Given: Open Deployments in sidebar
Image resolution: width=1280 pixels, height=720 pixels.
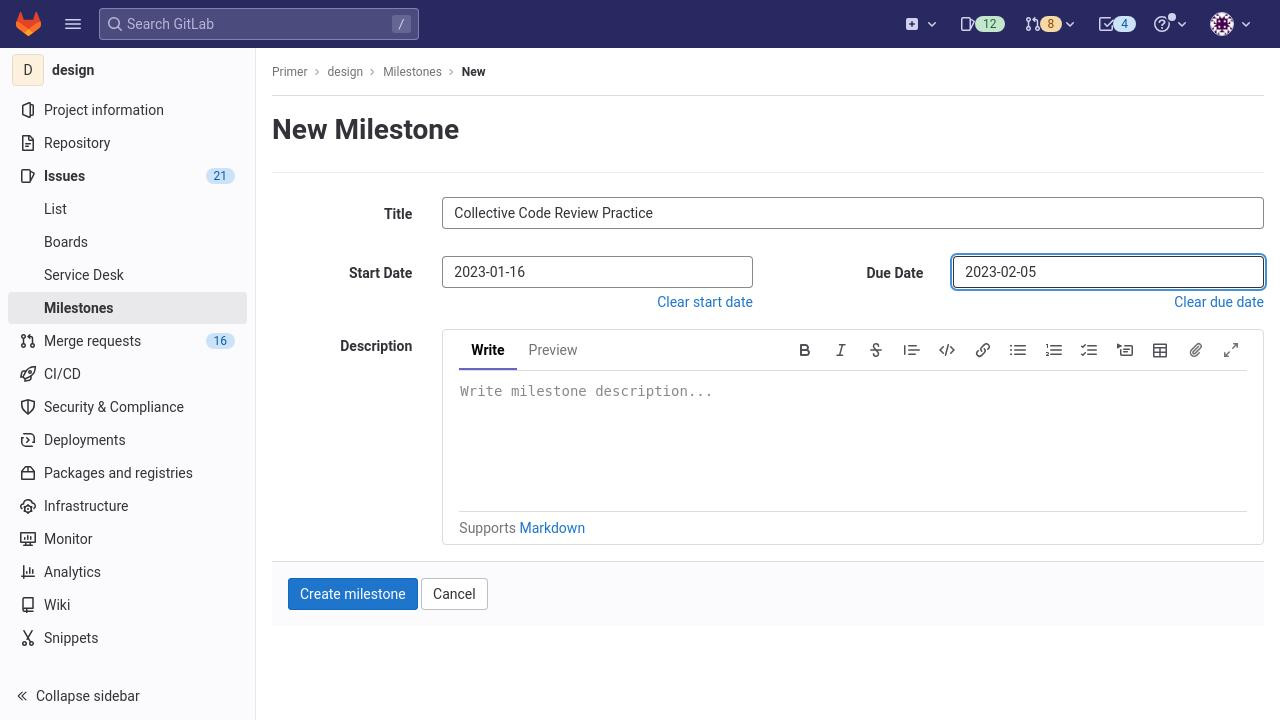Looking at the screenshot, I should (127, 440).
